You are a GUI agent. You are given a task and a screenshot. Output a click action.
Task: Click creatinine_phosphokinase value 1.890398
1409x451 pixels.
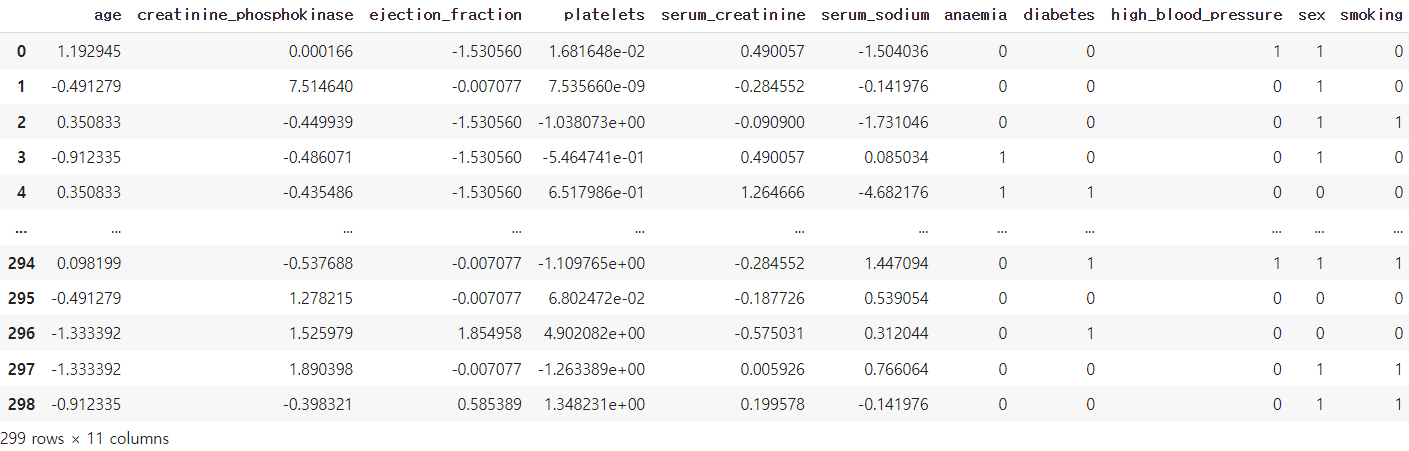click(322, 369)
